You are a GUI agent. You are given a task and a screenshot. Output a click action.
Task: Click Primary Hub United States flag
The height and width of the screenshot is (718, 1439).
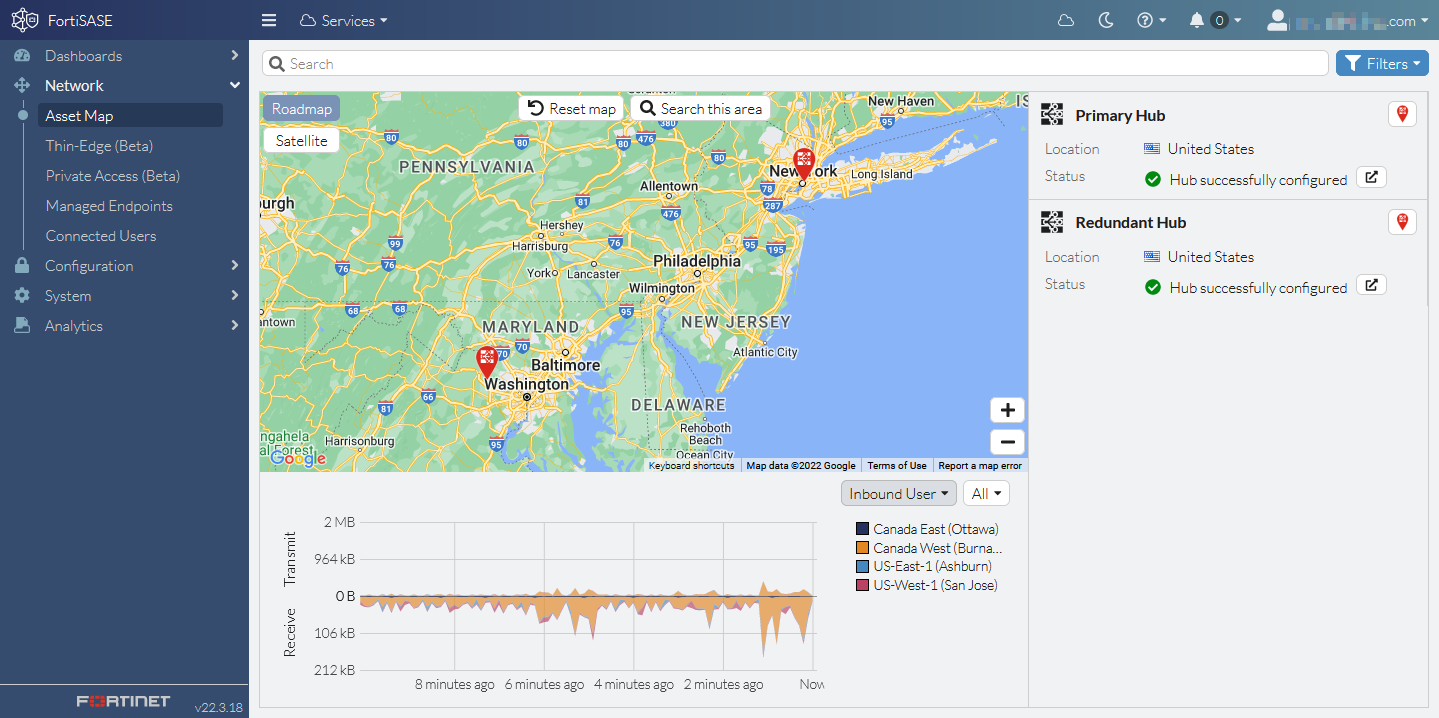coord(1152,148)
